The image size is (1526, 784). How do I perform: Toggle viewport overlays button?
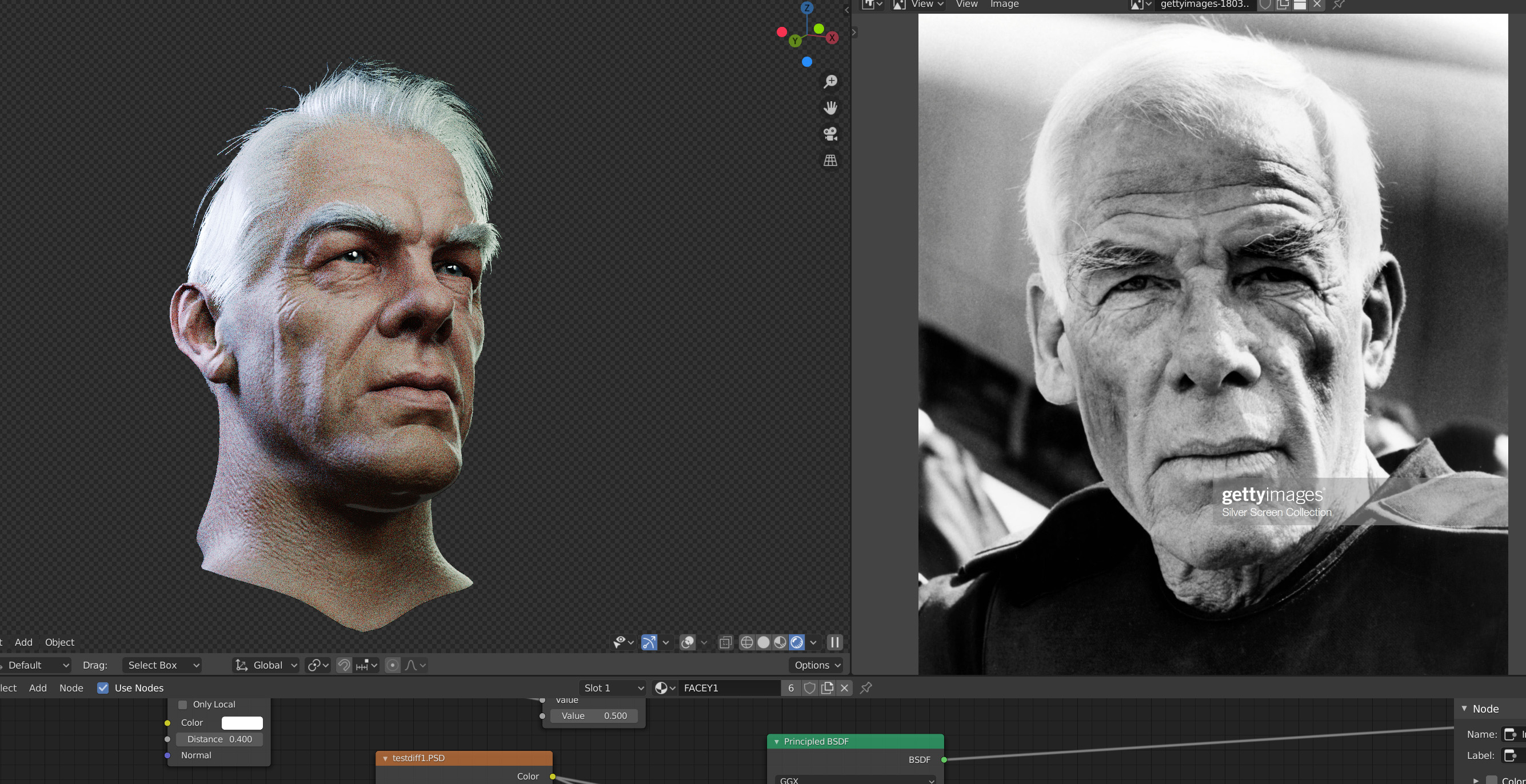[x=687, y=642]
